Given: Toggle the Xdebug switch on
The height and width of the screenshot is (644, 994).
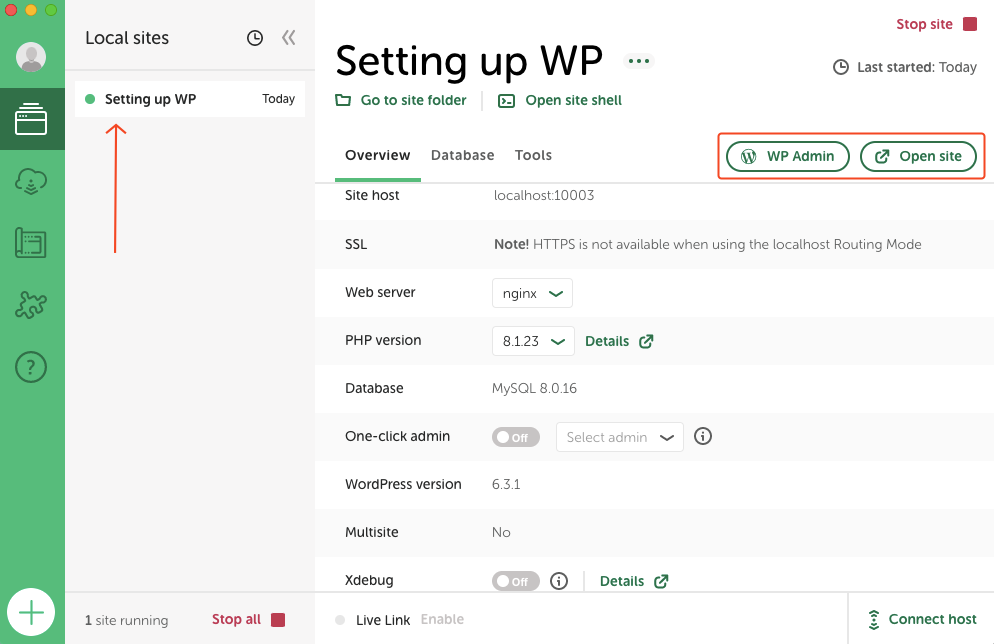Looking at the screenshot, I should [515, 581].
